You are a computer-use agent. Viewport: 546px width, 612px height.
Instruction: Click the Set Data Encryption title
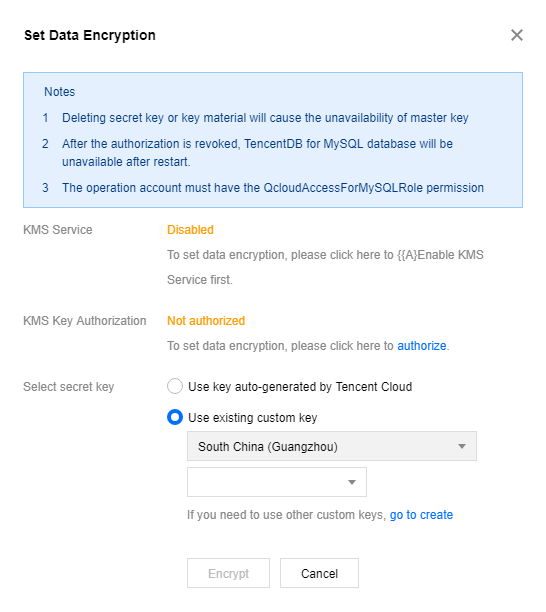[90, 35]
